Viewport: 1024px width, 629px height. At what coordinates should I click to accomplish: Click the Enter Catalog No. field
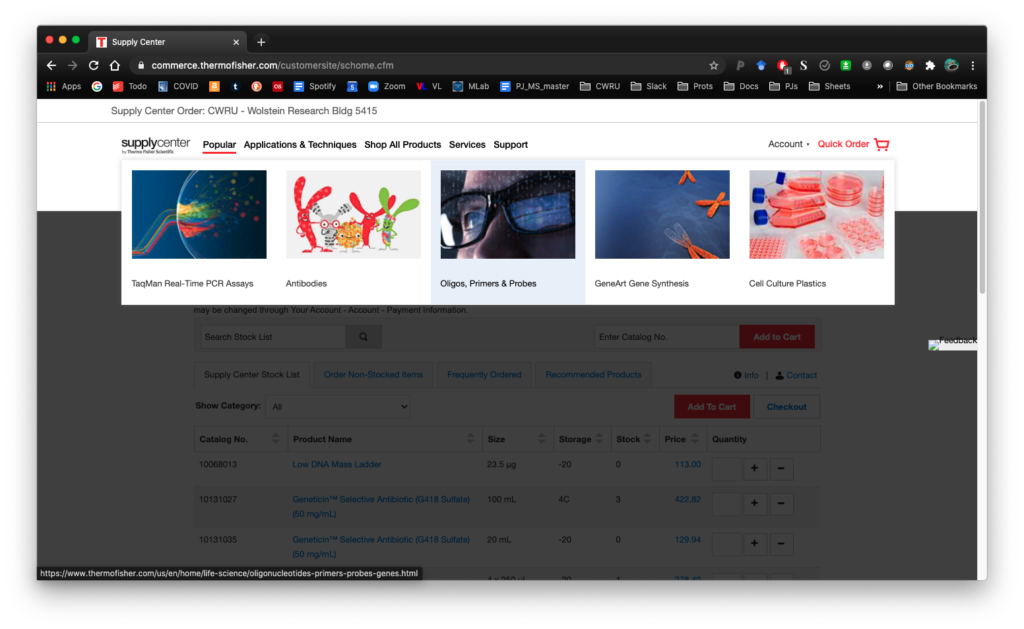pos(666,337)
